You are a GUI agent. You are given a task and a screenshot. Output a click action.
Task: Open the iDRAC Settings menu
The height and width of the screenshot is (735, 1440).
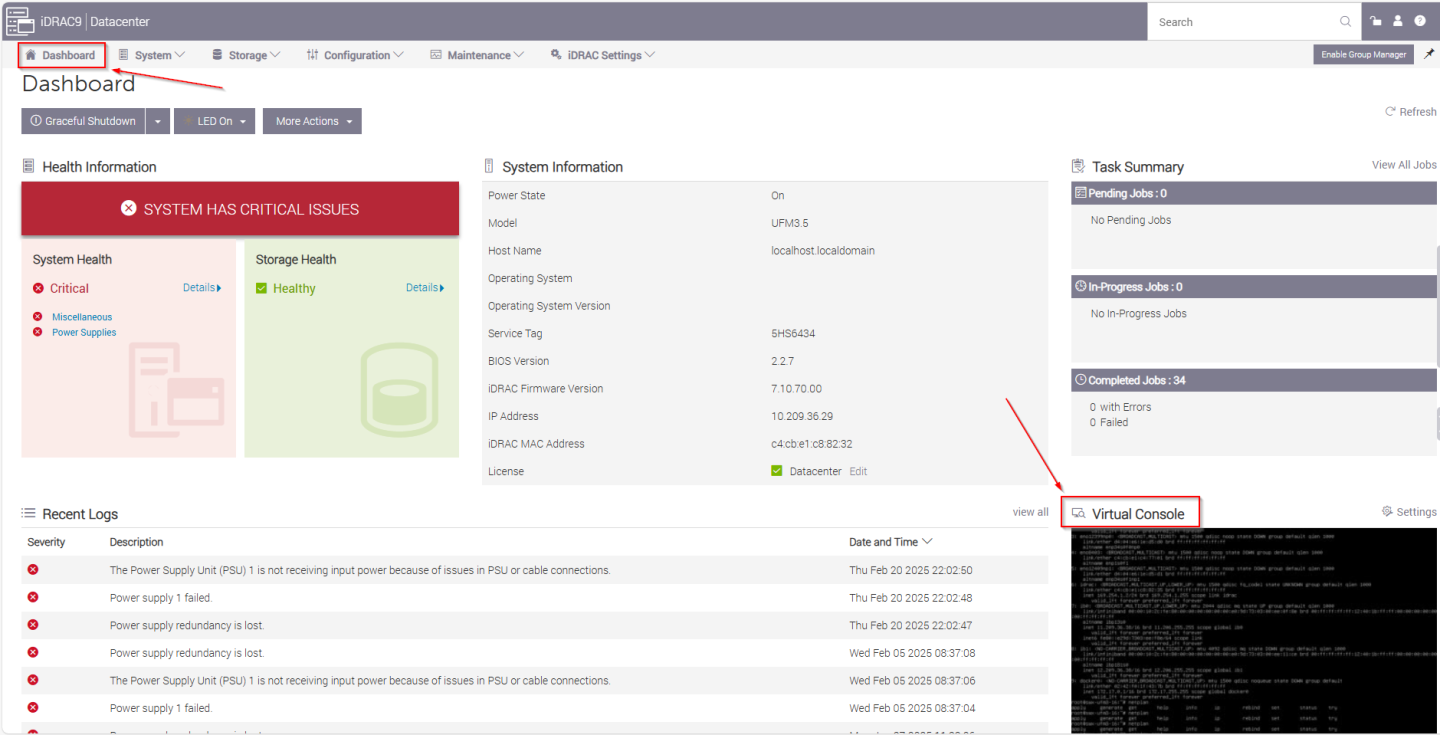[x=603, y=55]
